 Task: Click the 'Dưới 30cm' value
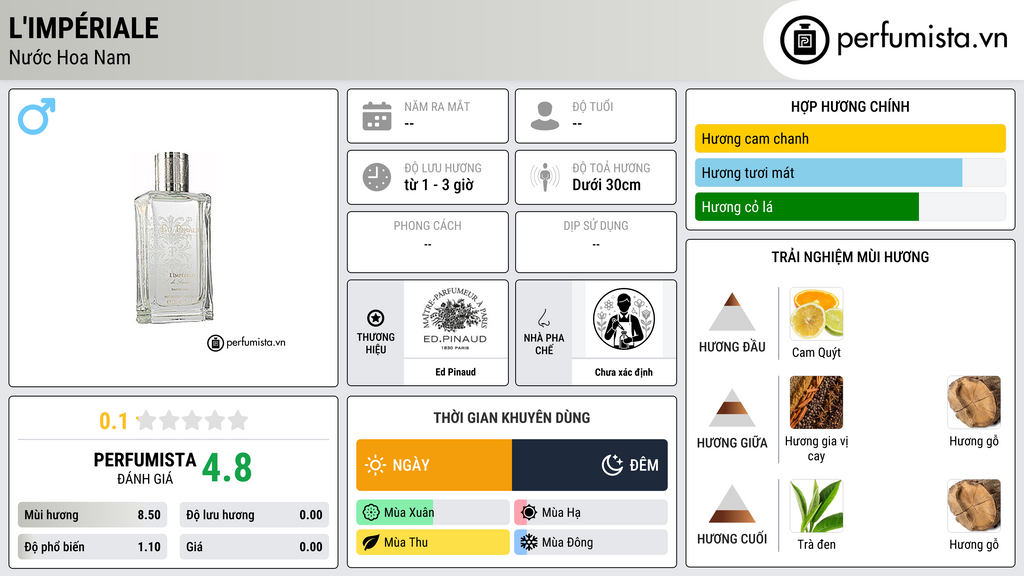coord(606,185)
